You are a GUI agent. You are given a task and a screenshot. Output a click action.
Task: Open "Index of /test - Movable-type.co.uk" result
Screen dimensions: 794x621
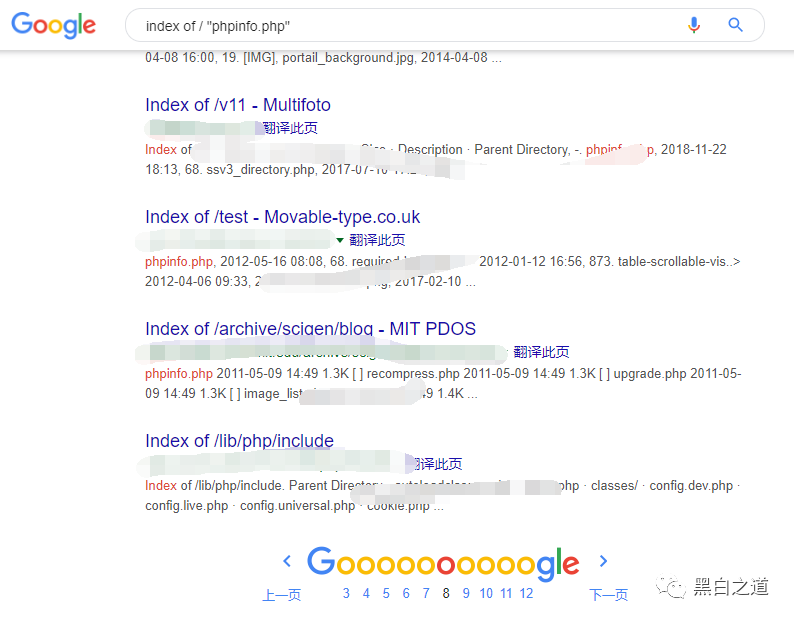click(282, 217)
